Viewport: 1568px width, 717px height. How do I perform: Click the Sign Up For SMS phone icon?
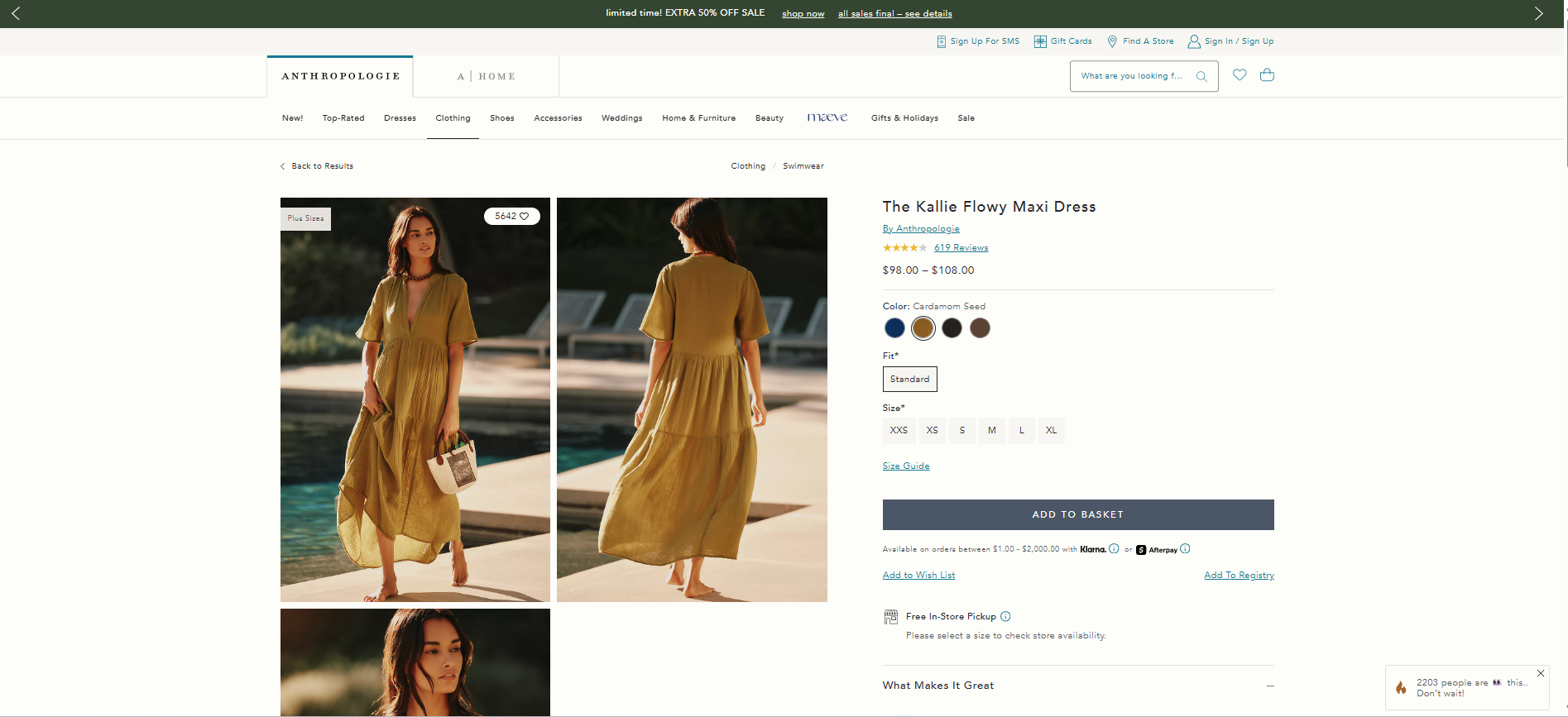pyautogui.click(x=941, y=41)
